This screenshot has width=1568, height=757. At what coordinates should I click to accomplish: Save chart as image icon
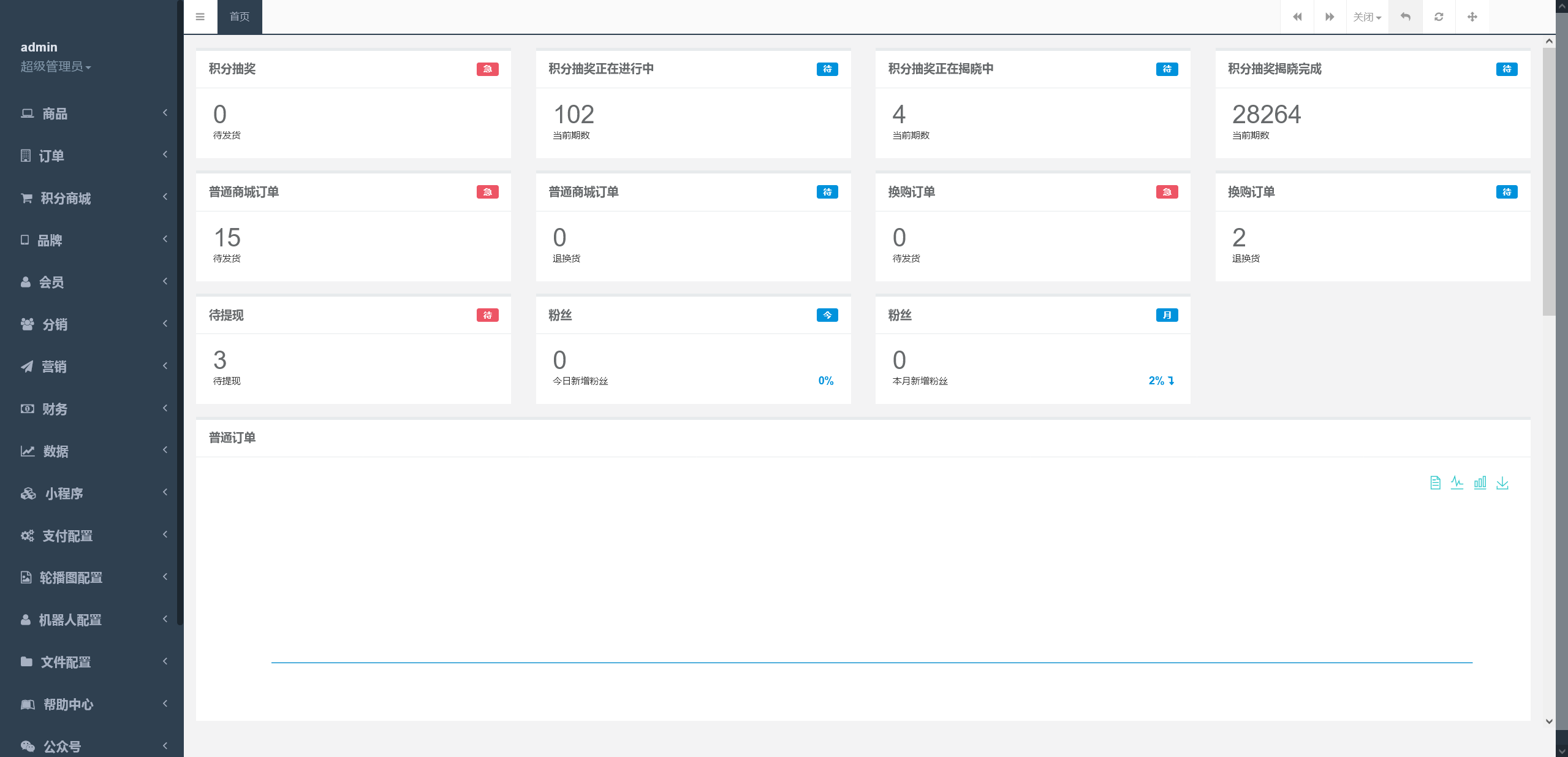tap(1502, 483)
